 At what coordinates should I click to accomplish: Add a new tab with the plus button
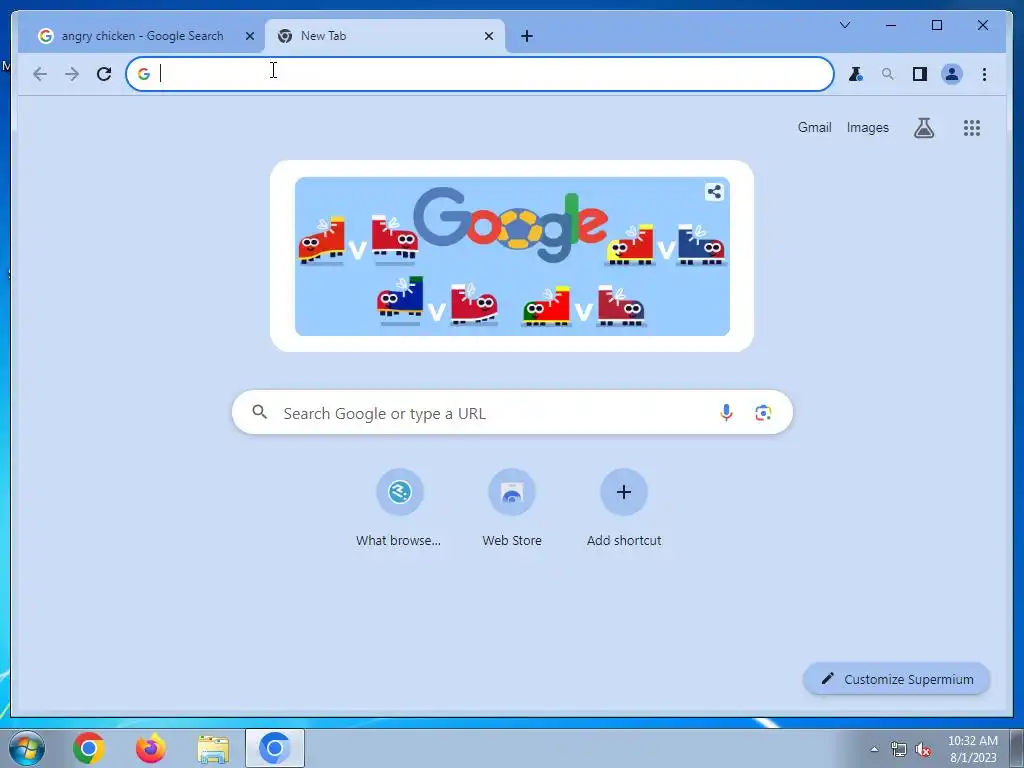point(527,37)
